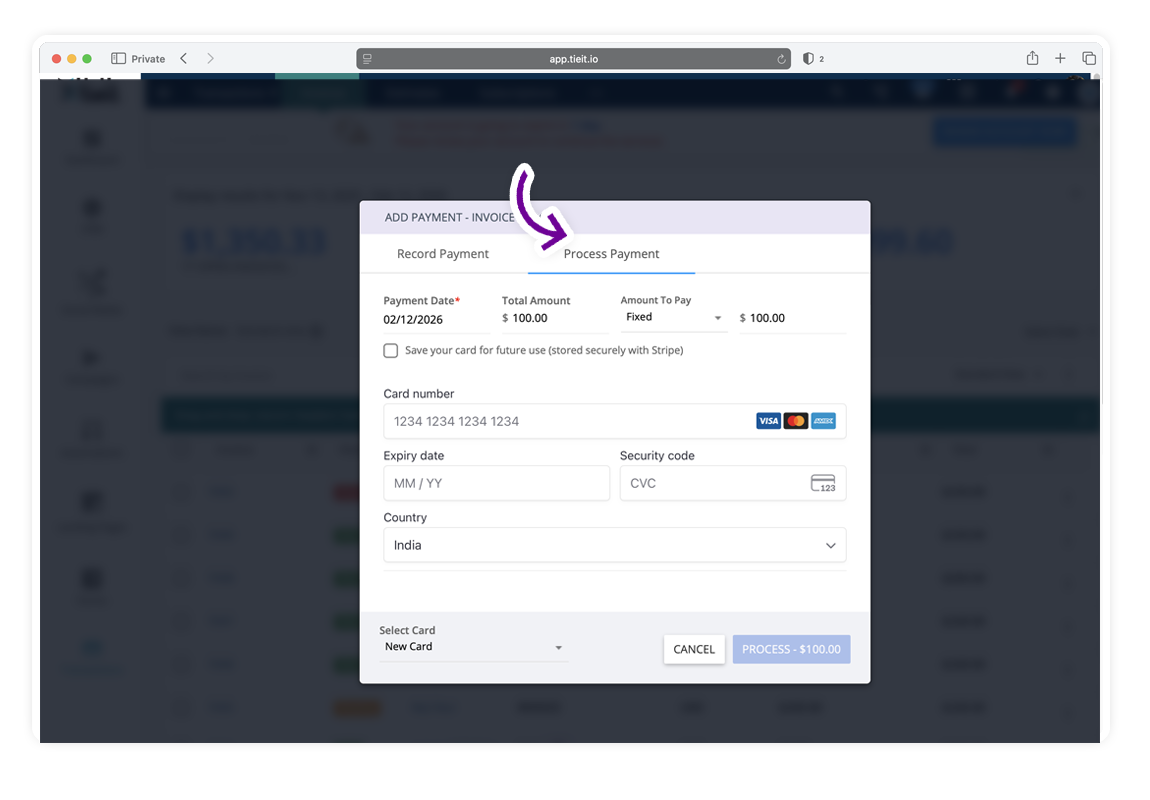Click the app.tieit.io address bar
1150x800 pixels.
tap(574, 59)
